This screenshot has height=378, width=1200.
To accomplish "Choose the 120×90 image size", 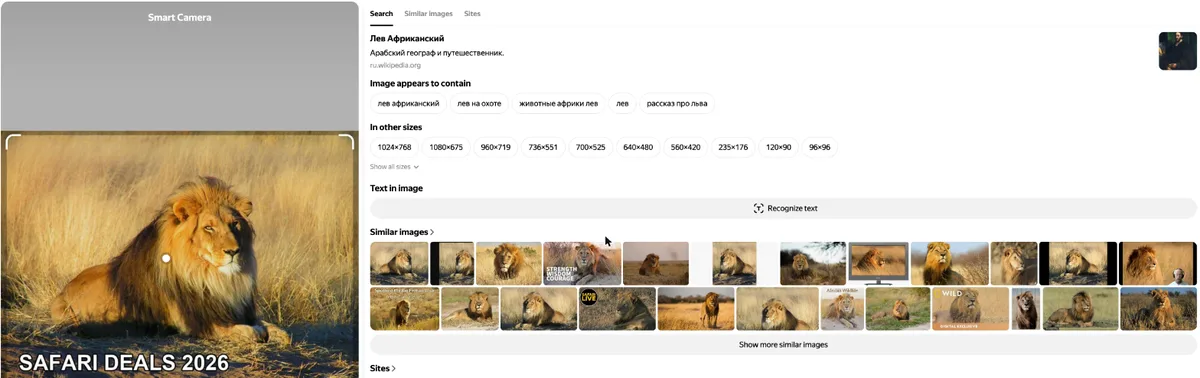I will pyautogui.click(x=778, y=147).
